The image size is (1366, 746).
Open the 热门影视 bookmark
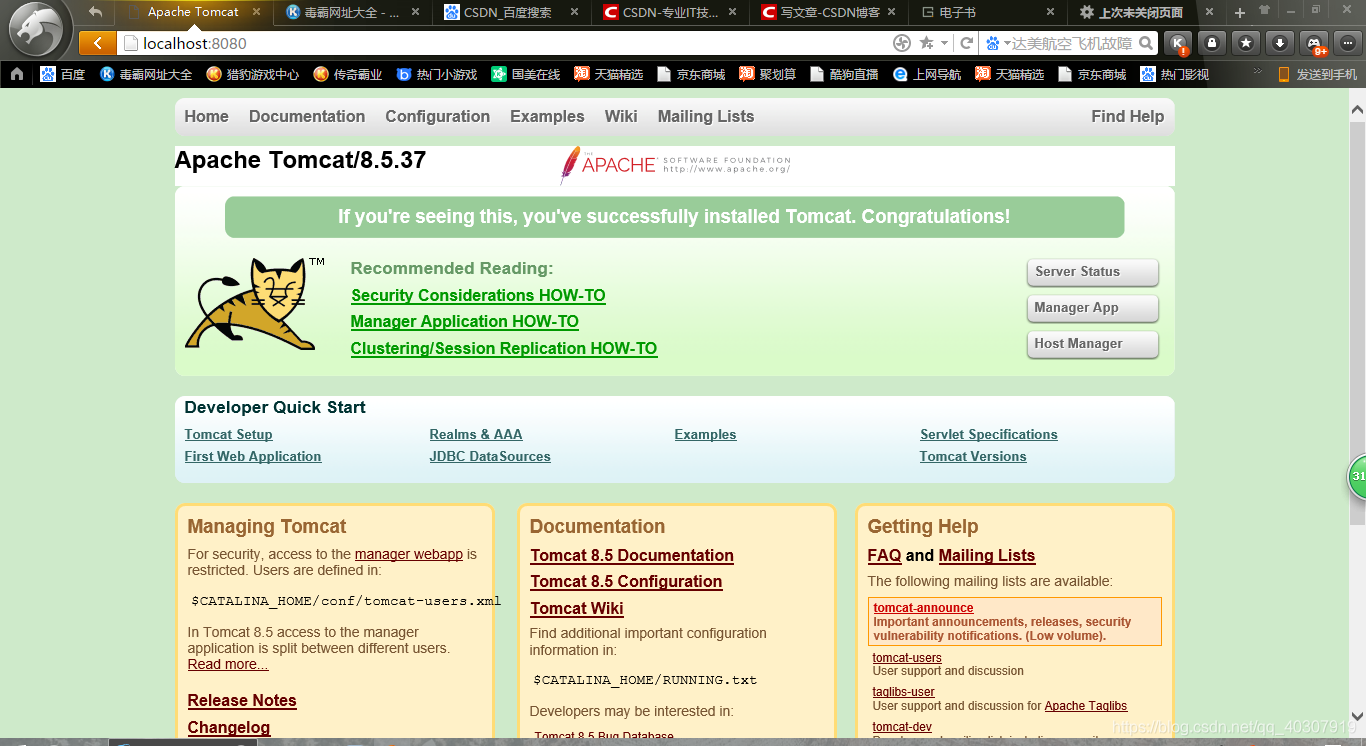tap(1174, 74)
